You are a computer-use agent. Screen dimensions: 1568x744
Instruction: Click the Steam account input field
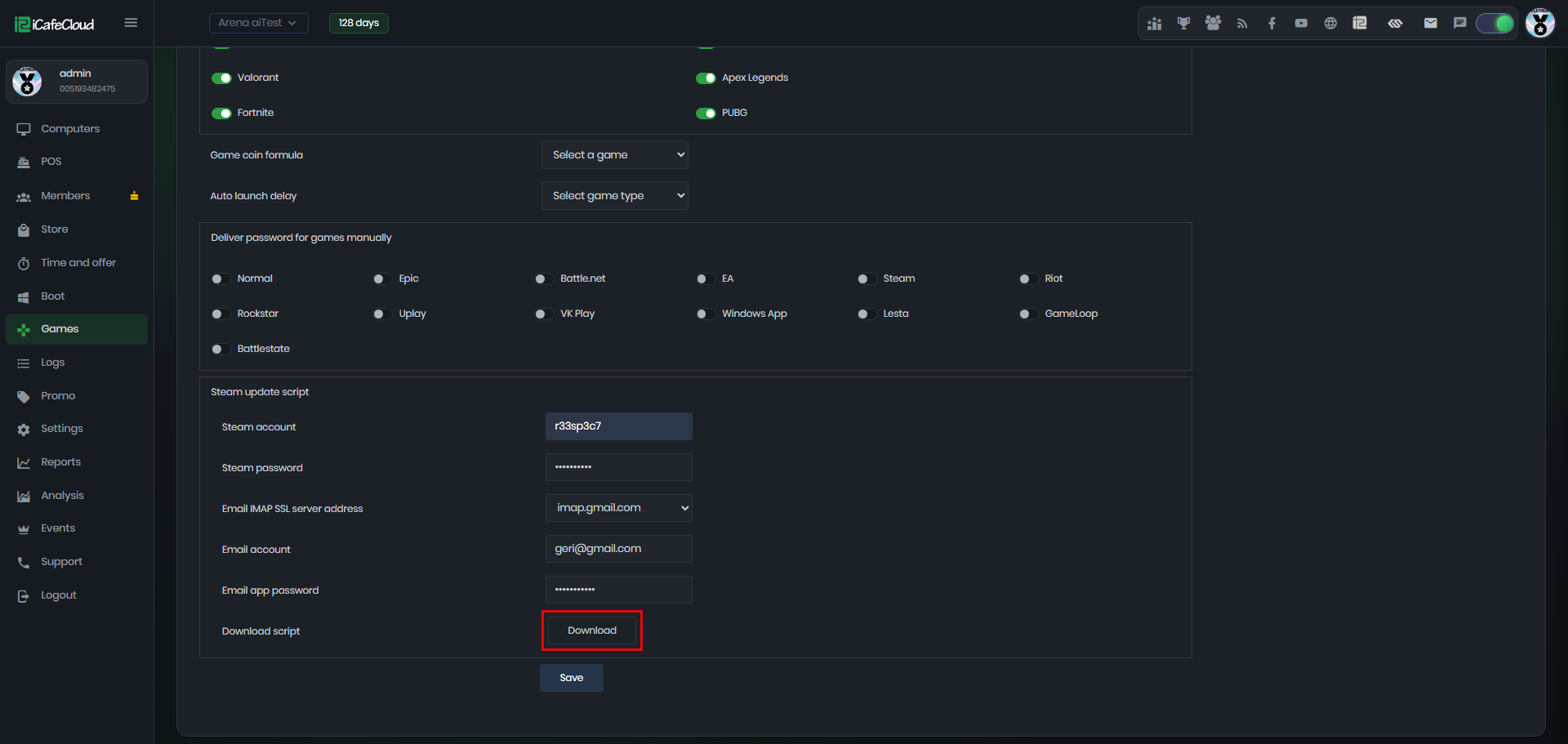618,426
